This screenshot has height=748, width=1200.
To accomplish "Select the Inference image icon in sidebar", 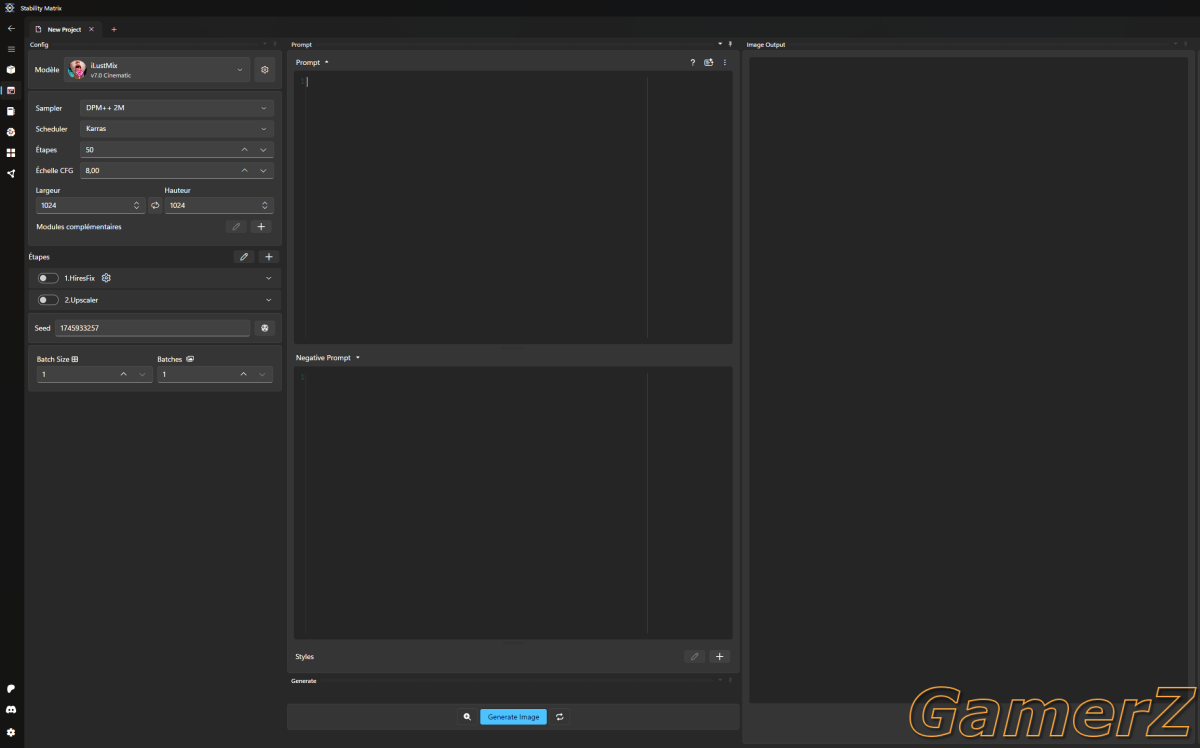I will (11, 90).
